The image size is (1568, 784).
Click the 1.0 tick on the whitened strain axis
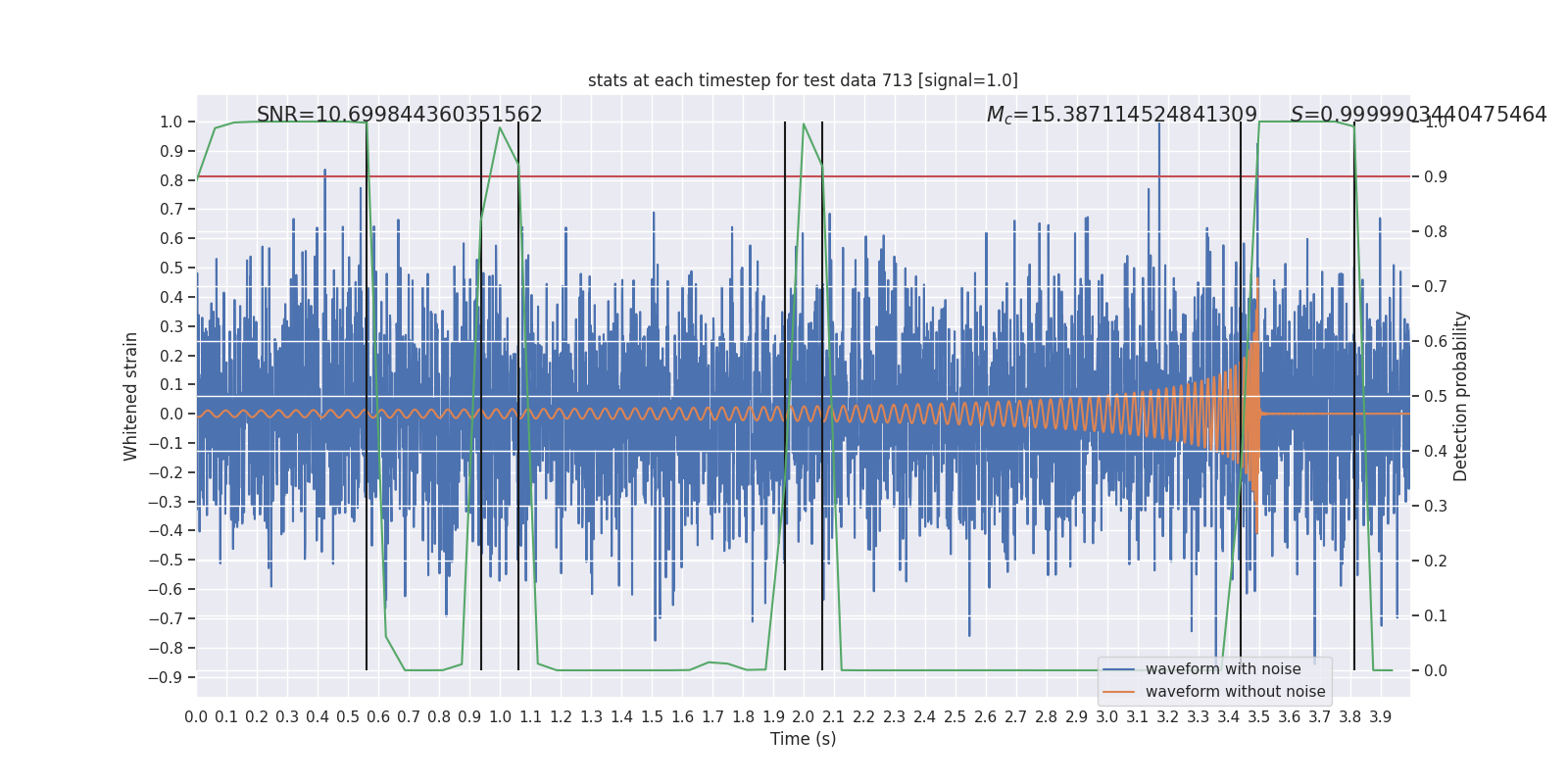point(171,122)
